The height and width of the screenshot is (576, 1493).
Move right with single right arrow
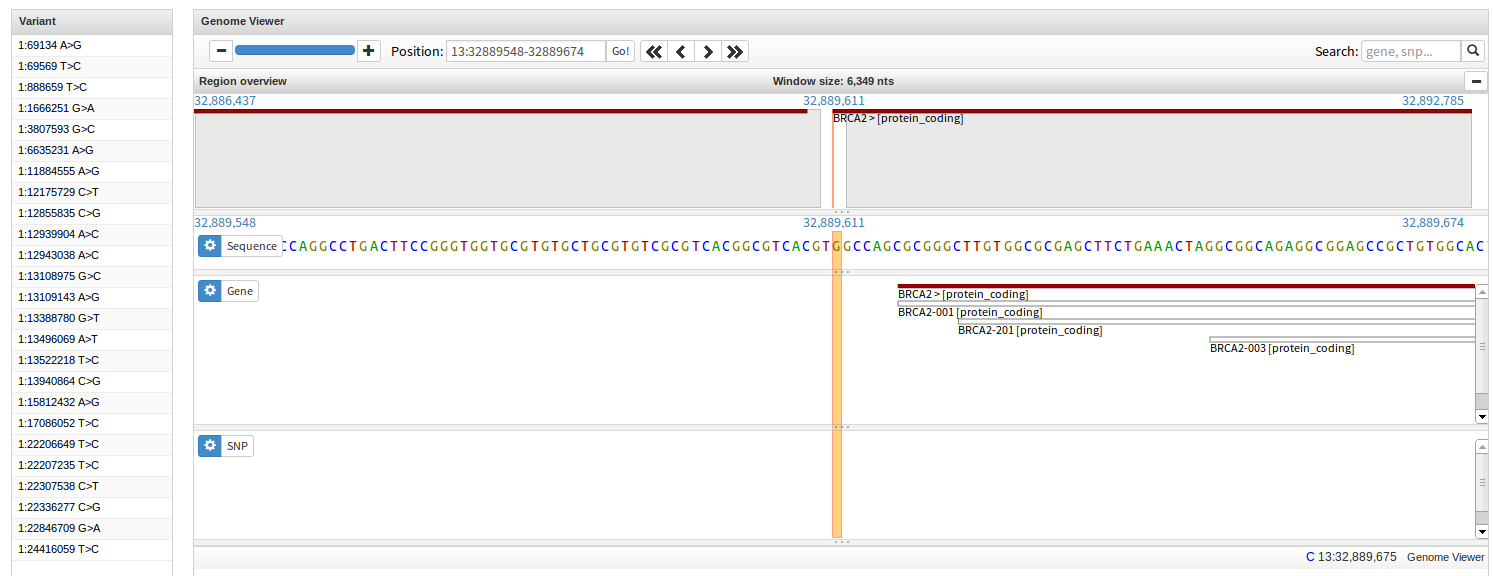(708, 51)
